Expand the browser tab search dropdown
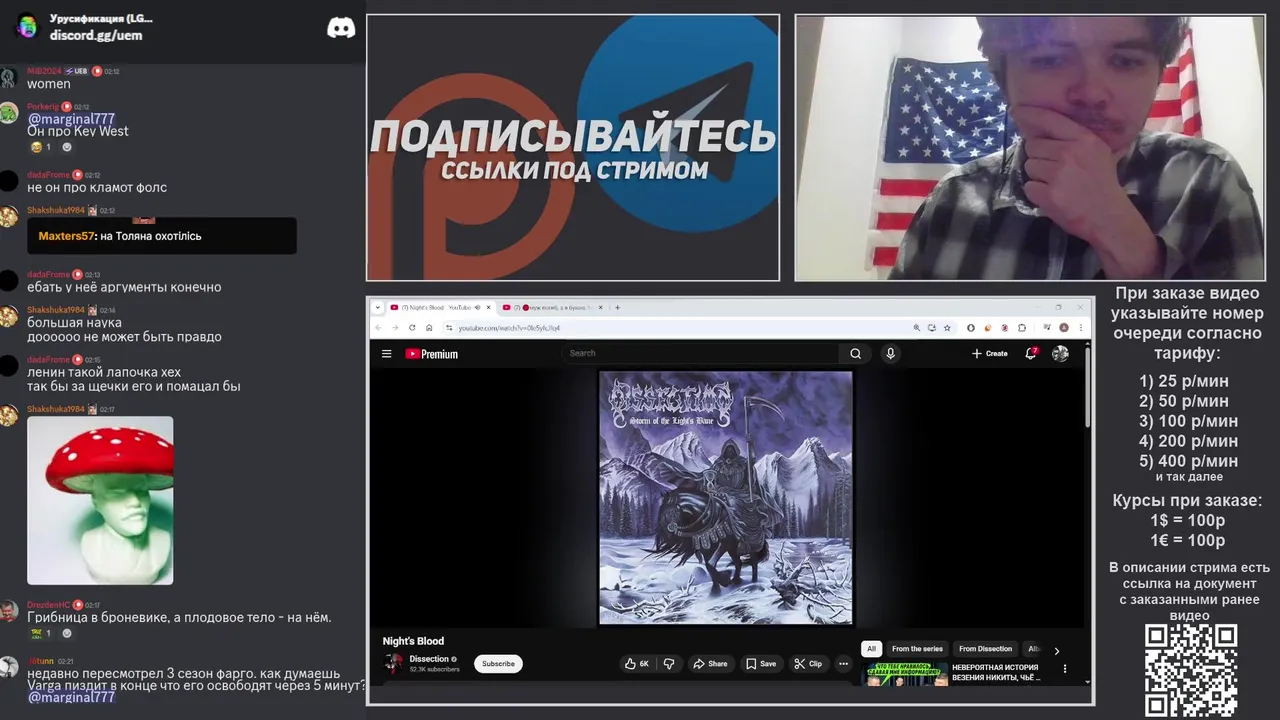 (x=378, y=307)
